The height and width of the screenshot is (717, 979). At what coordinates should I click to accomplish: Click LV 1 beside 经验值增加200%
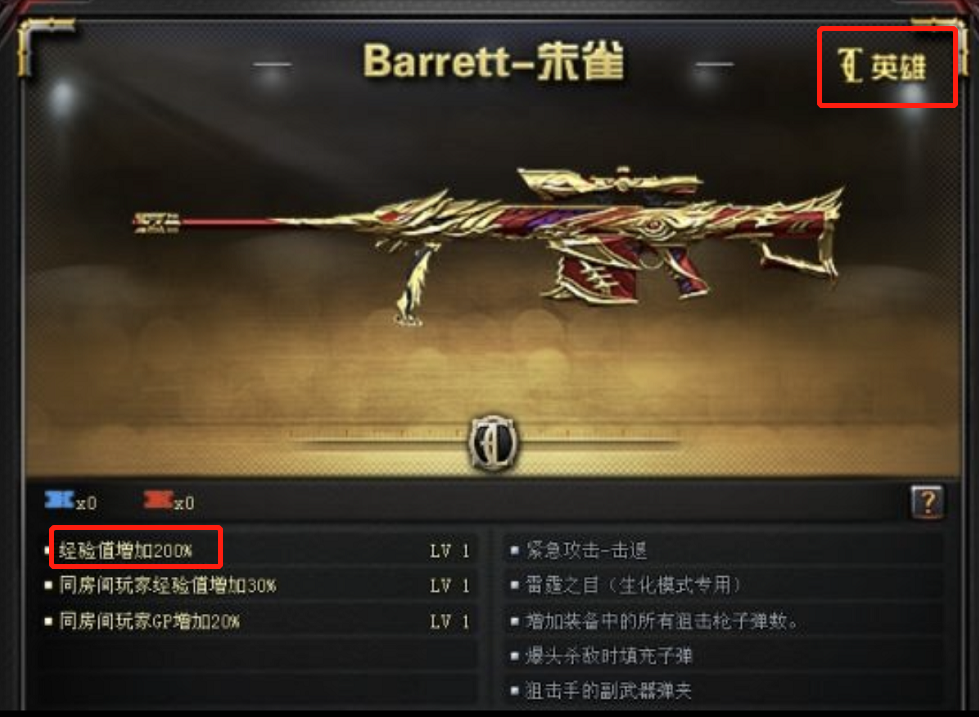tap(450, 551)
